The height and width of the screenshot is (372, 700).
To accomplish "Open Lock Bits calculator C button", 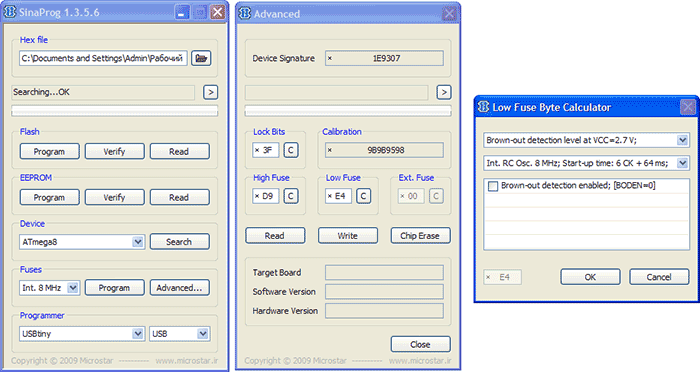I will click(x=291, y=150).
